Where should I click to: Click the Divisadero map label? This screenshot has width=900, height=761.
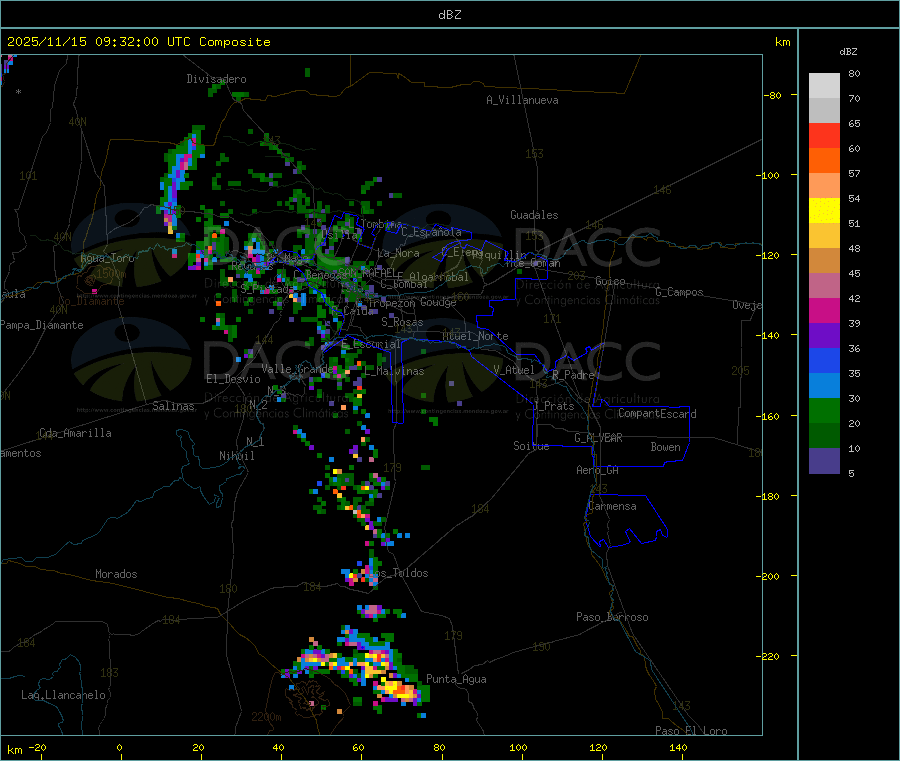pyautogui.click(x=216, y=79)
